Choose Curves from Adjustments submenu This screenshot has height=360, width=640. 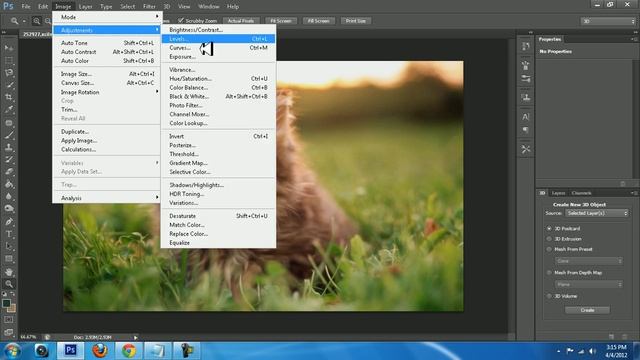click(x=218, y=48)
